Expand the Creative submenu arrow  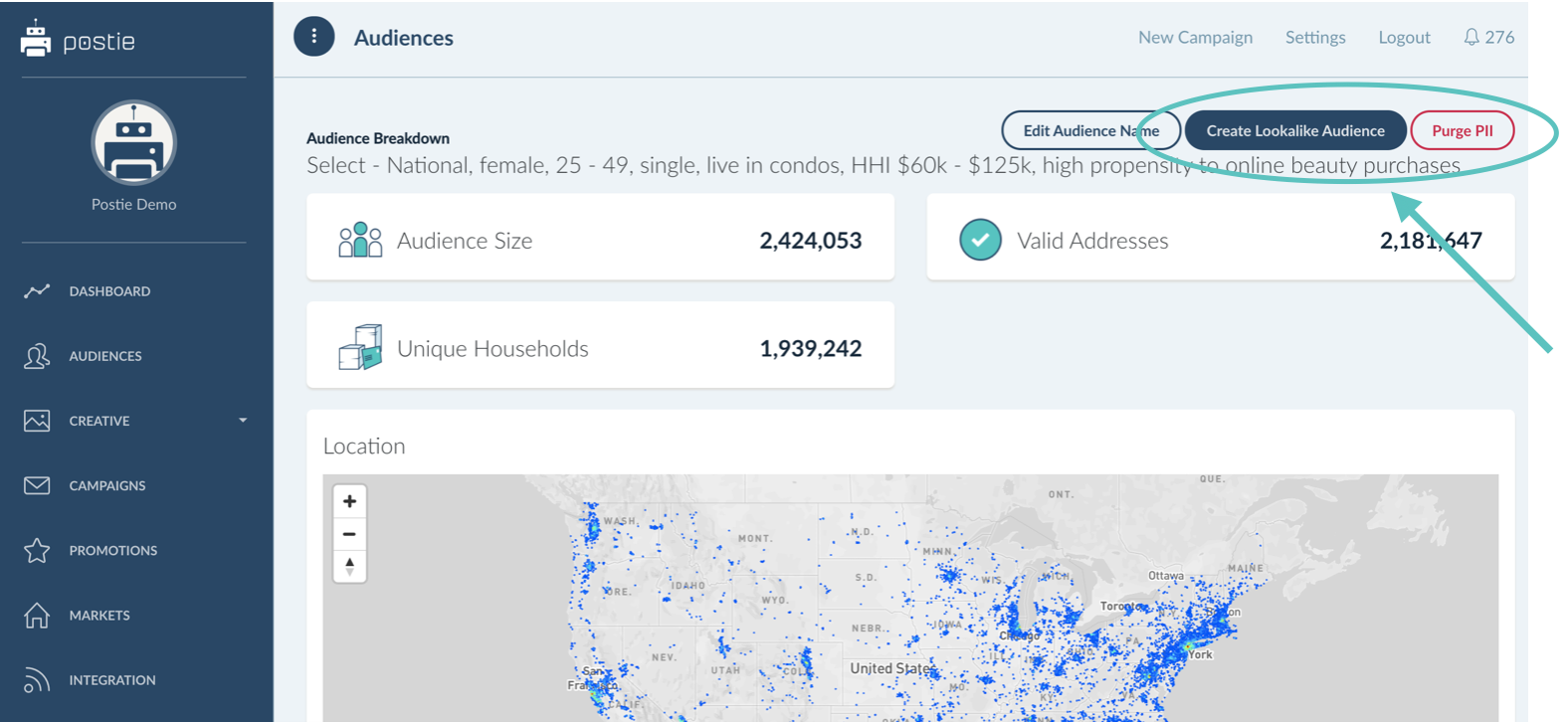243,421
